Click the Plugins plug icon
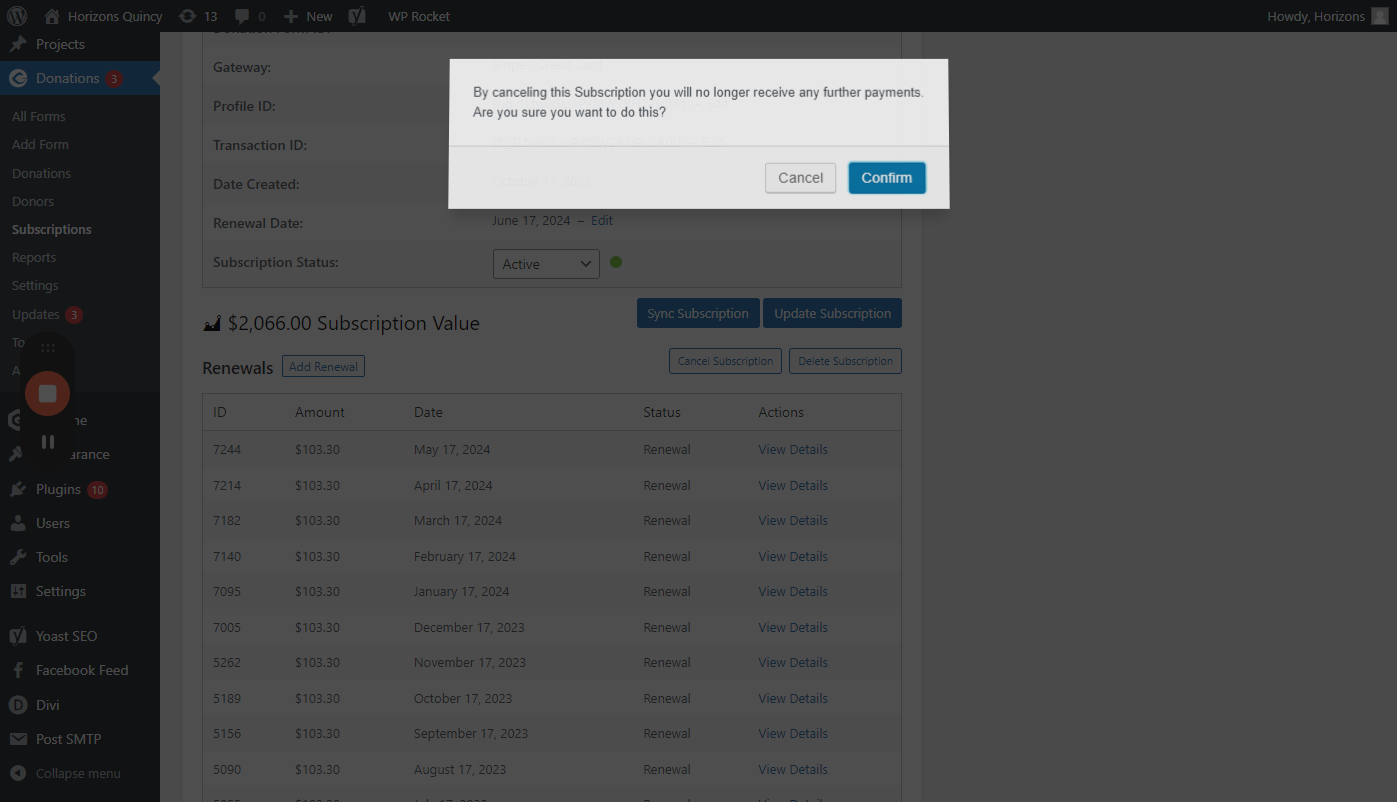This screenshot has width=1397, height=802. [x=18, y=489]
